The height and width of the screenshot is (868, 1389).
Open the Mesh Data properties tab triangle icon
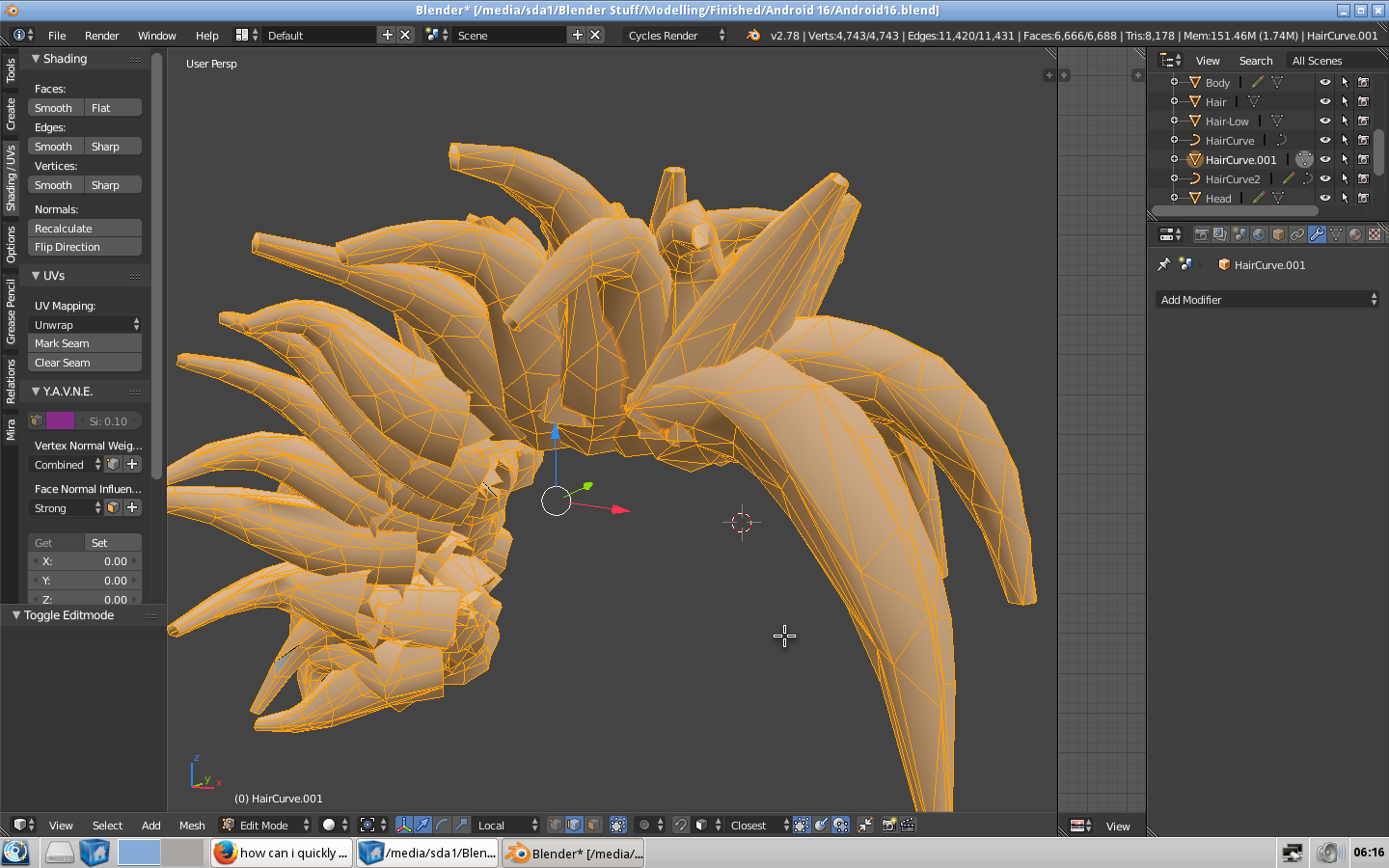tap(1336, 234)
